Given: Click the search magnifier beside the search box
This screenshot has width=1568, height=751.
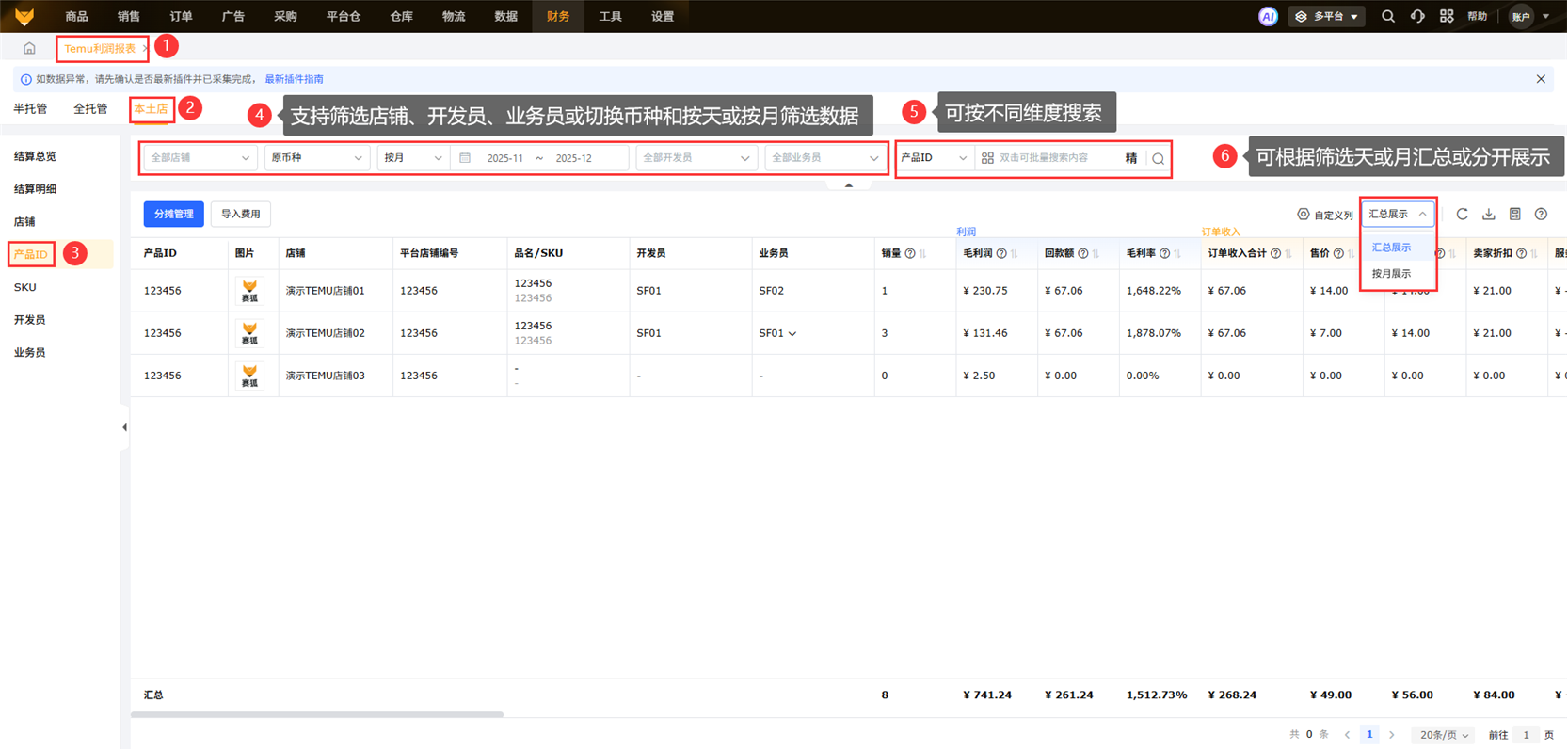Looking at the screenshot, I should point(1158,159).
